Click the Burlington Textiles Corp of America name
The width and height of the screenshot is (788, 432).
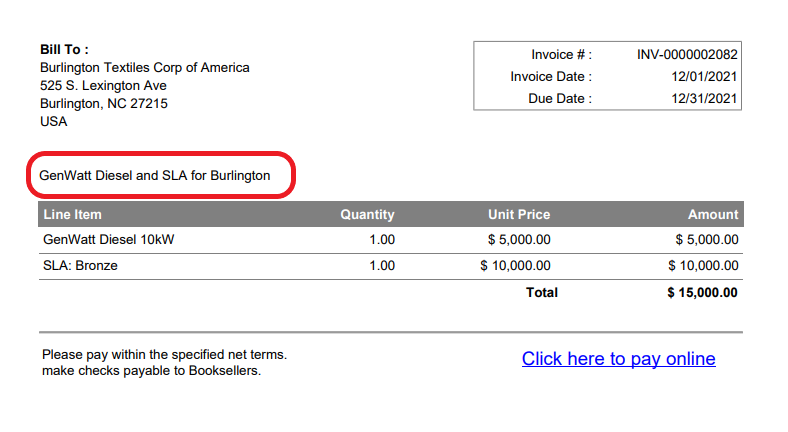[144, 67]
